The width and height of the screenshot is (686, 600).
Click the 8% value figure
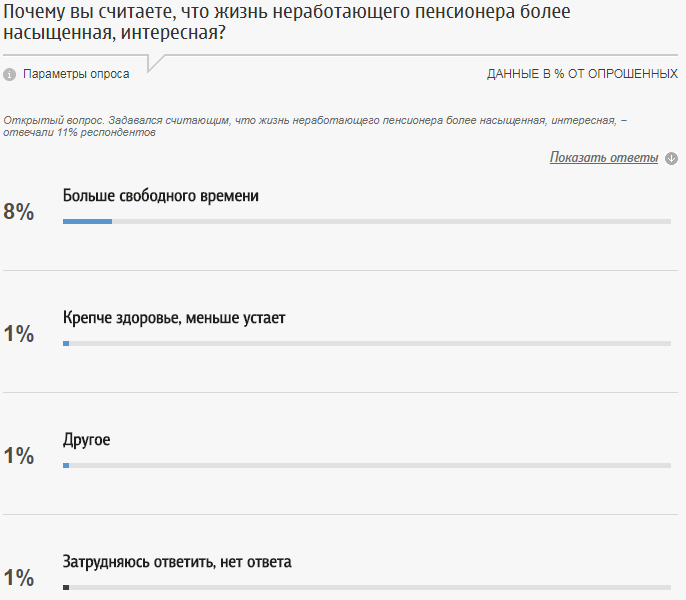(19, 211)
